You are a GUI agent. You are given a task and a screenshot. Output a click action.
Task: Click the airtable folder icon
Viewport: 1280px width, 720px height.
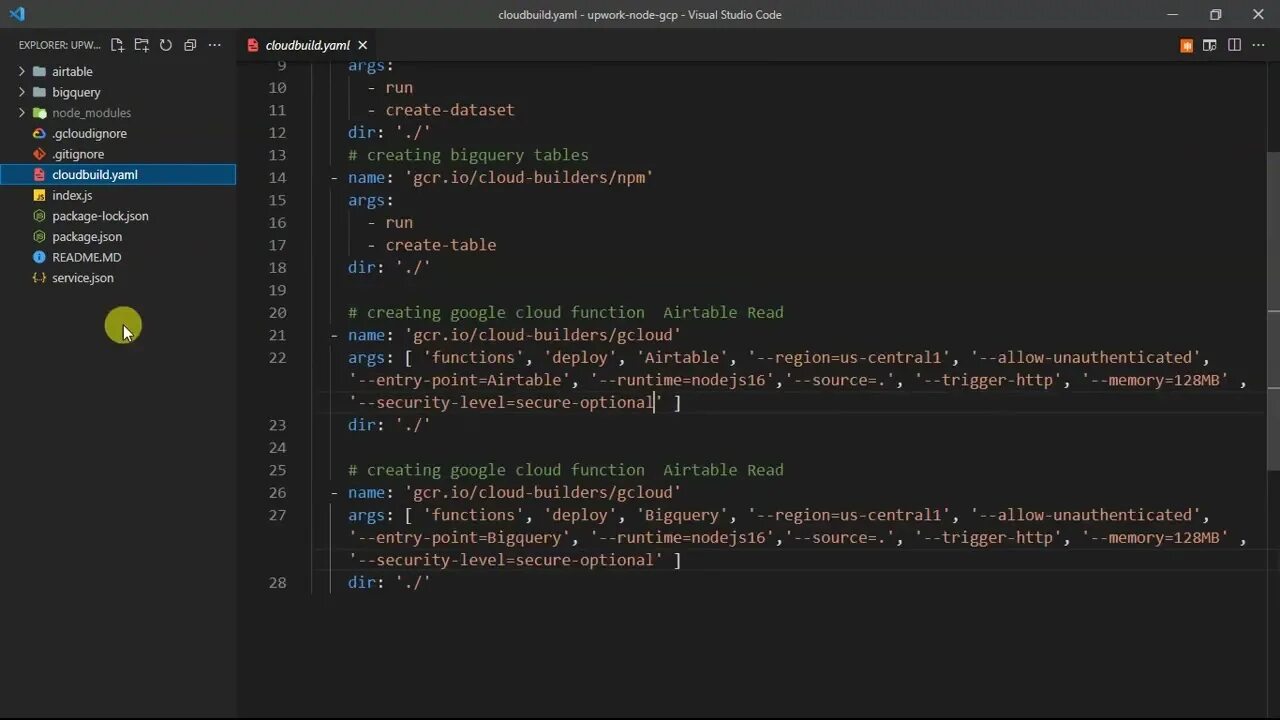coord(39,71)
